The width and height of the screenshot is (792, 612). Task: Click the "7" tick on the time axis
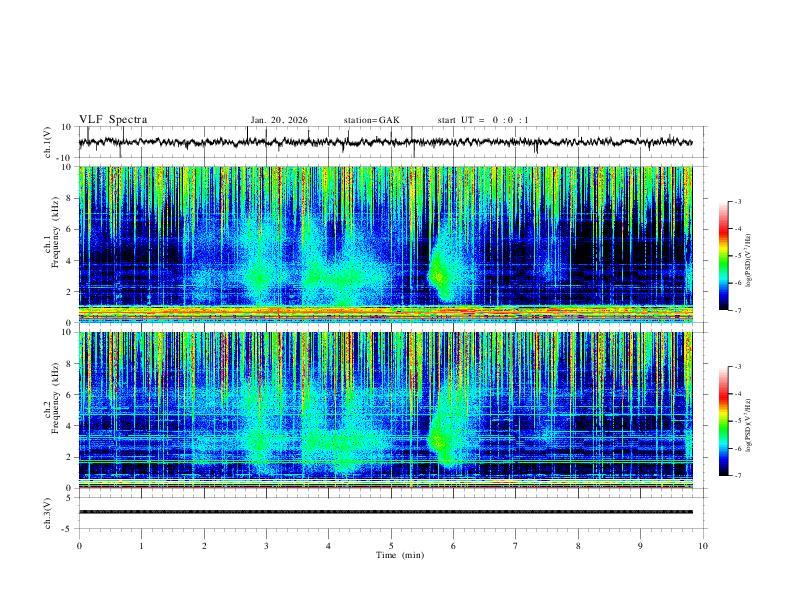[x=516, y=546]
